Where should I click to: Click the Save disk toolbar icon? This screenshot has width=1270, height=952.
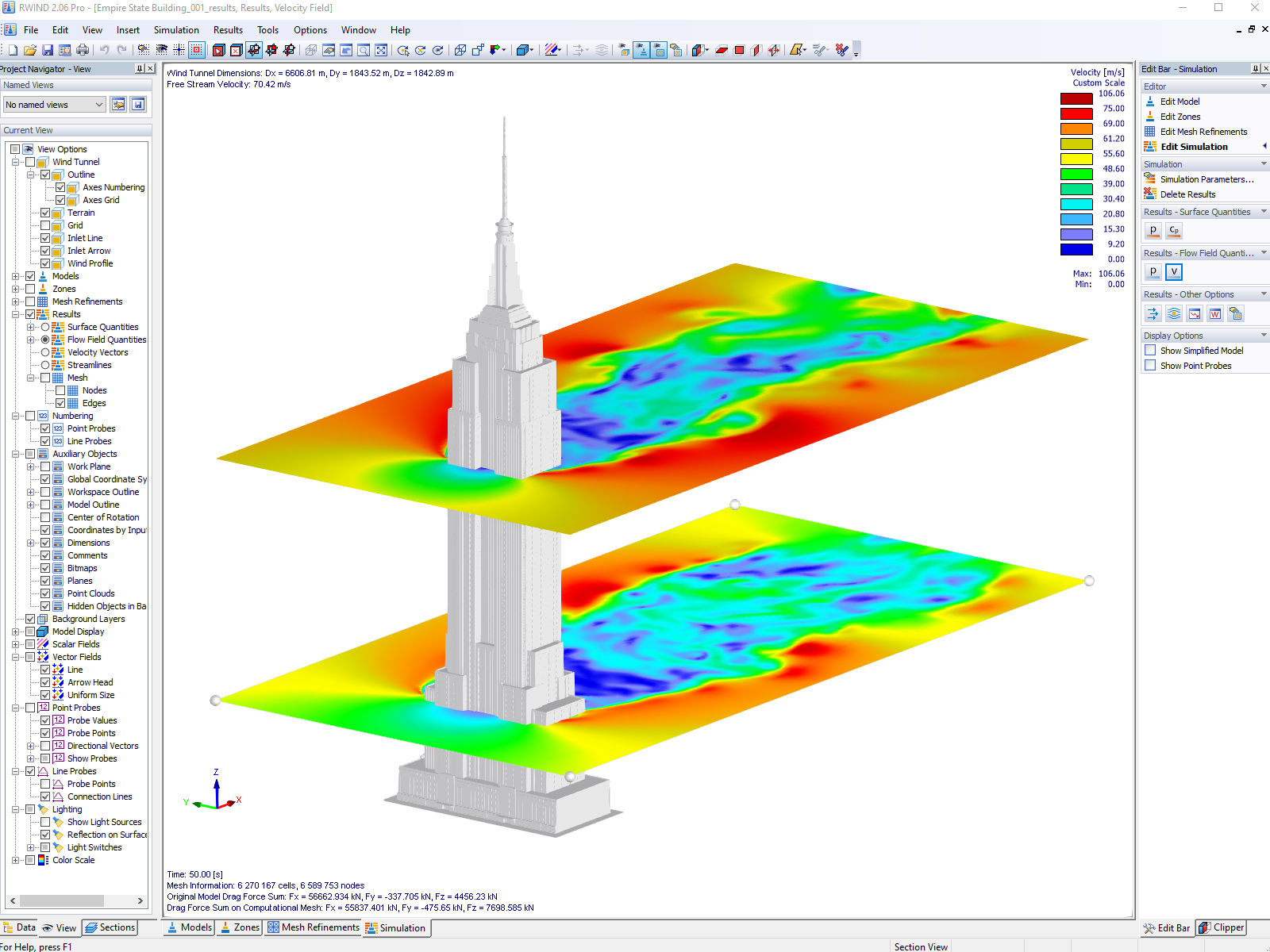(x=48, y=50)
